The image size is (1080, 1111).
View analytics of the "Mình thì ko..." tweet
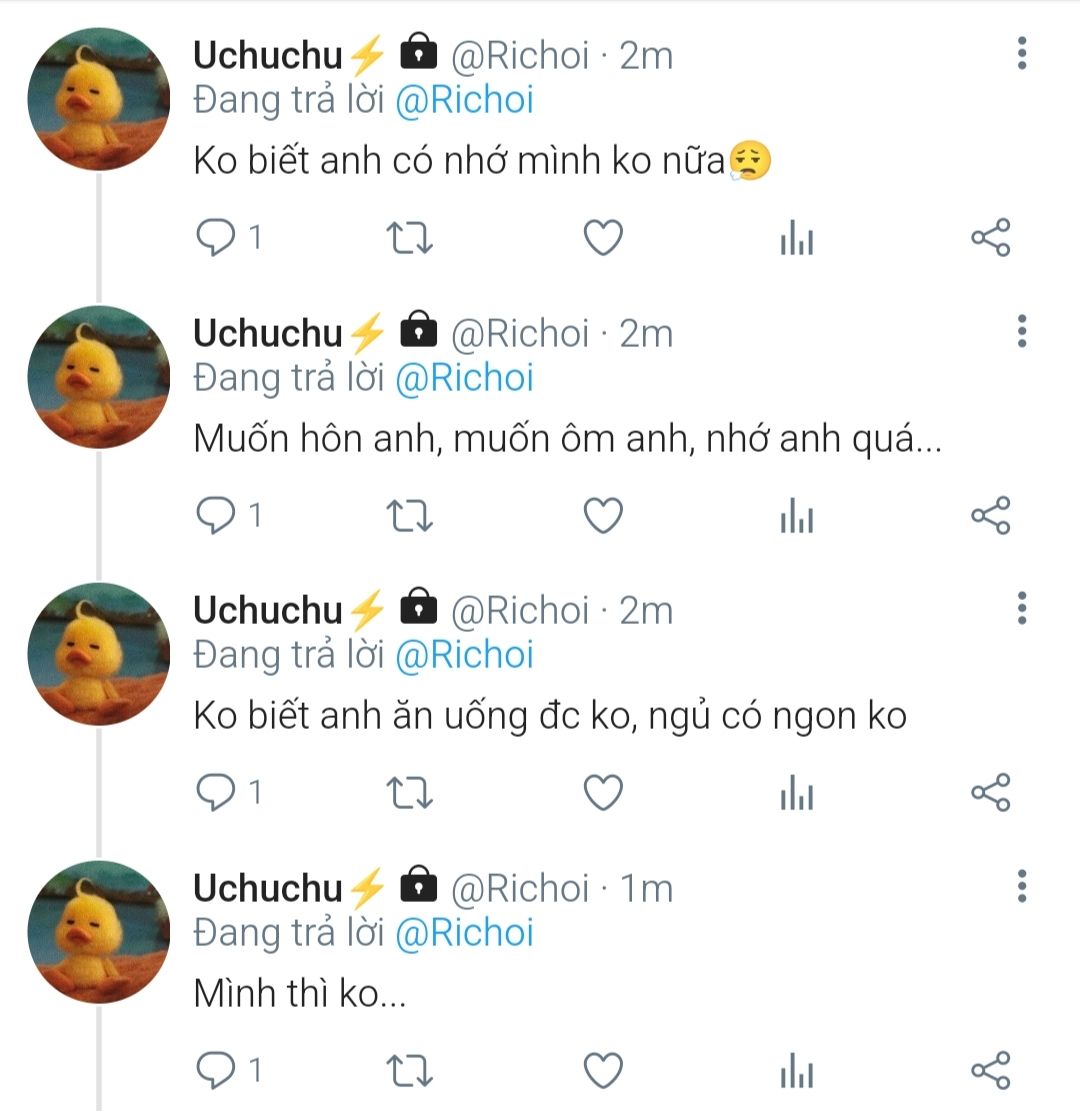(x=796, y=1071)
